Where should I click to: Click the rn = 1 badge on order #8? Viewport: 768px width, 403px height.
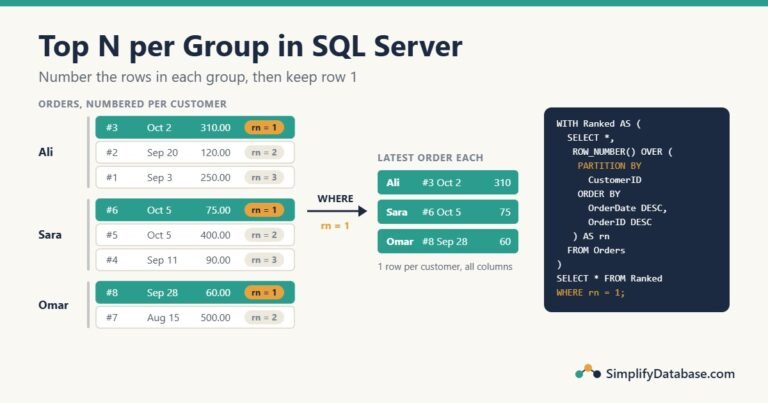[264, 292]
